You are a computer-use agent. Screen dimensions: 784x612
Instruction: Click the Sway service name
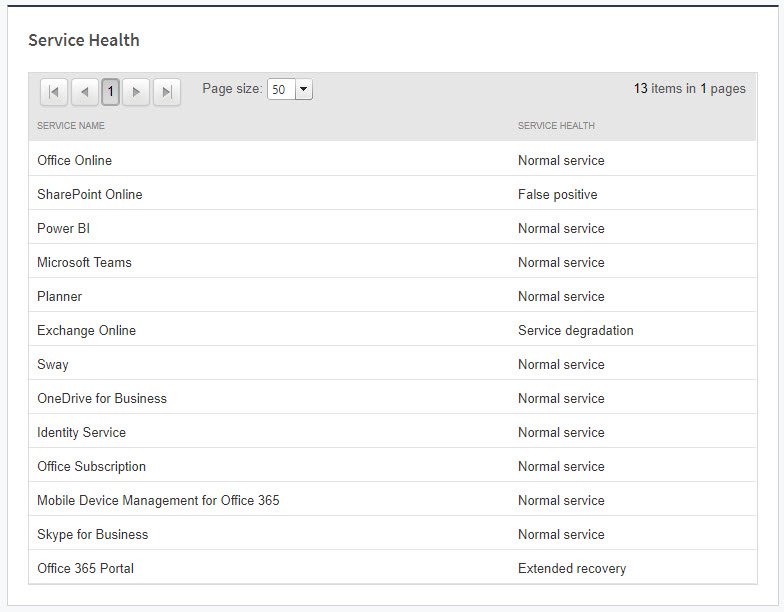pyautogui.click(x=52, y=364)
